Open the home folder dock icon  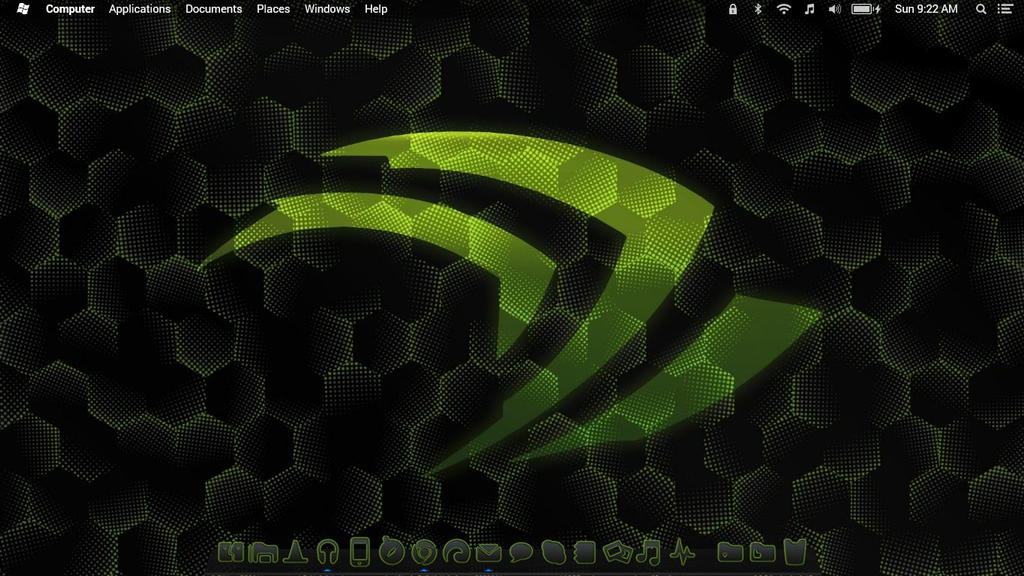coord(263,552)
